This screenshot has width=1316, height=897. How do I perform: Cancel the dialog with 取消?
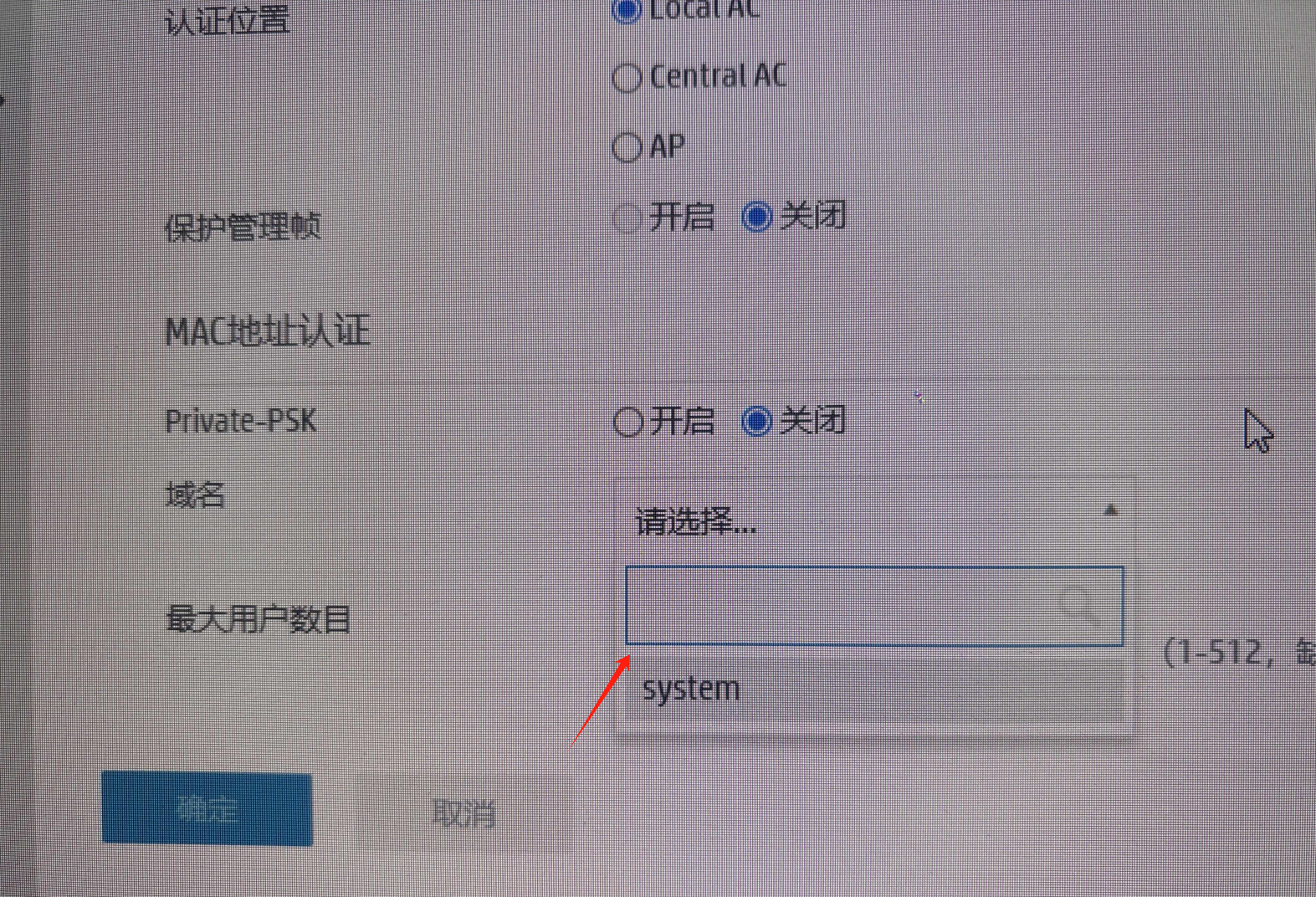(x=463, y=812)
